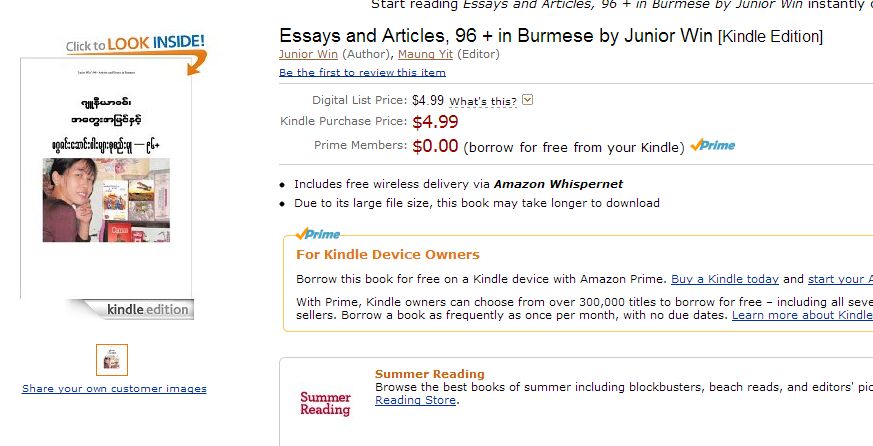
Task: Click Be the first to review link
Action: coord(362,72)
